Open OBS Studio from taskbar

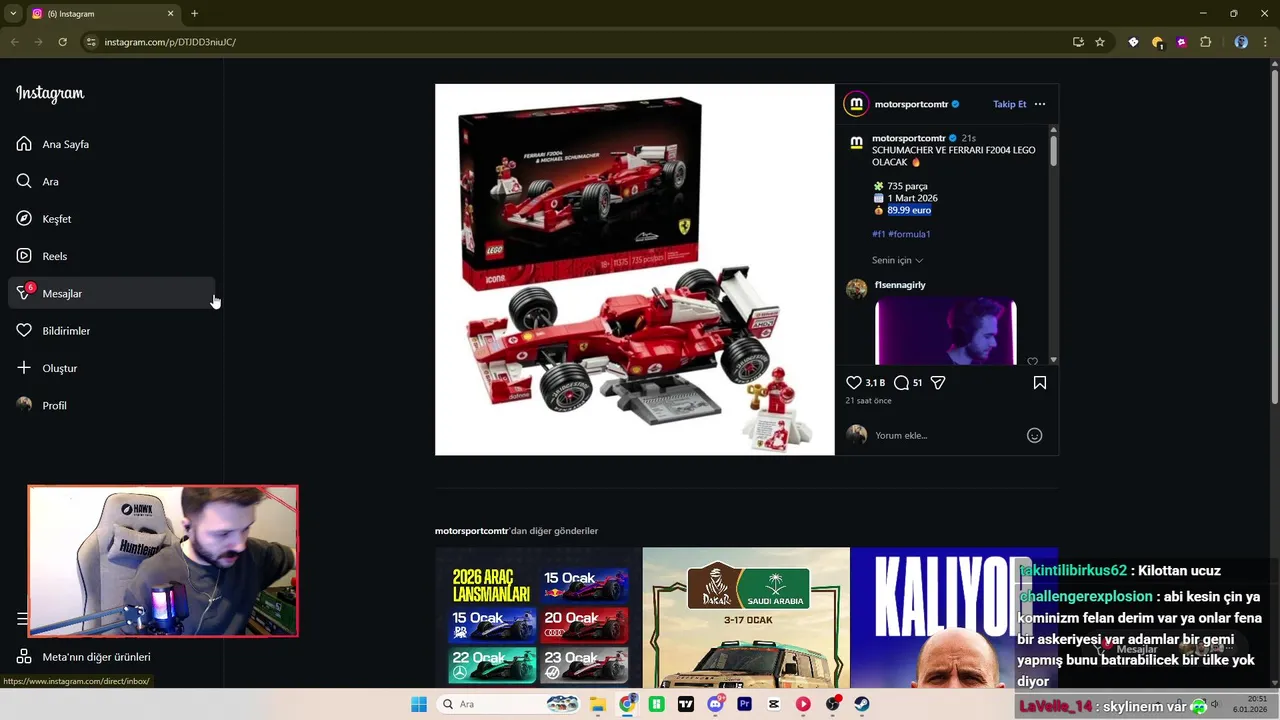tap(832, 704)
